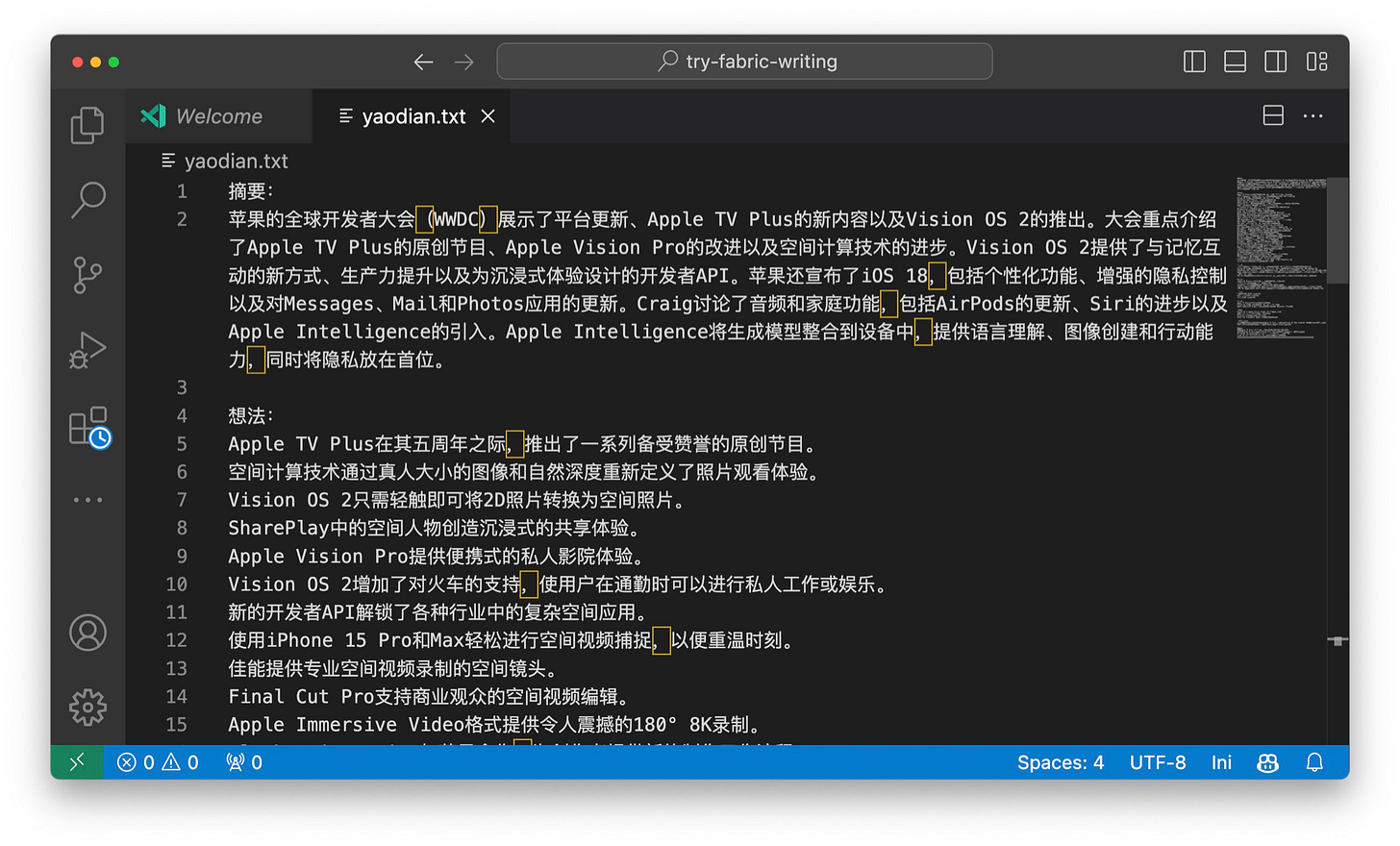Open the Explorer view in the activity bar
This screenshot has width=1400, height=846.
coord(87,125)
